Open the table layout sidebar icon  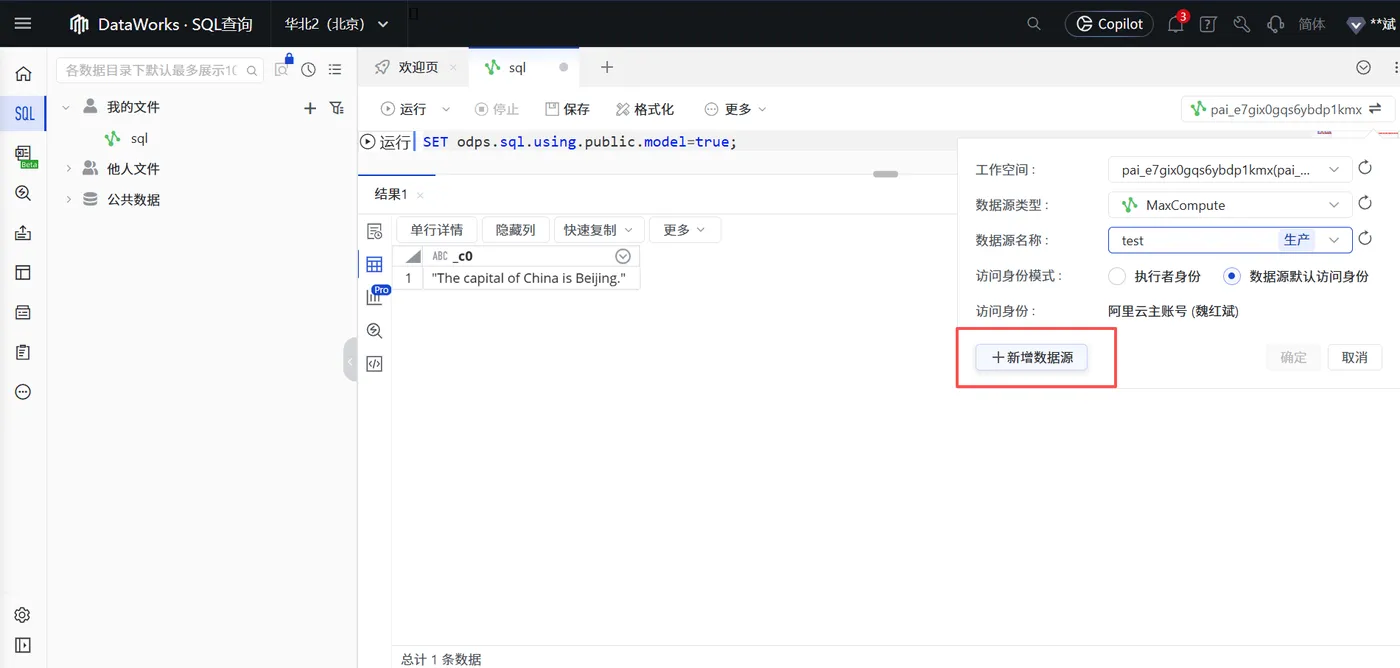click(x=23, y=273)
